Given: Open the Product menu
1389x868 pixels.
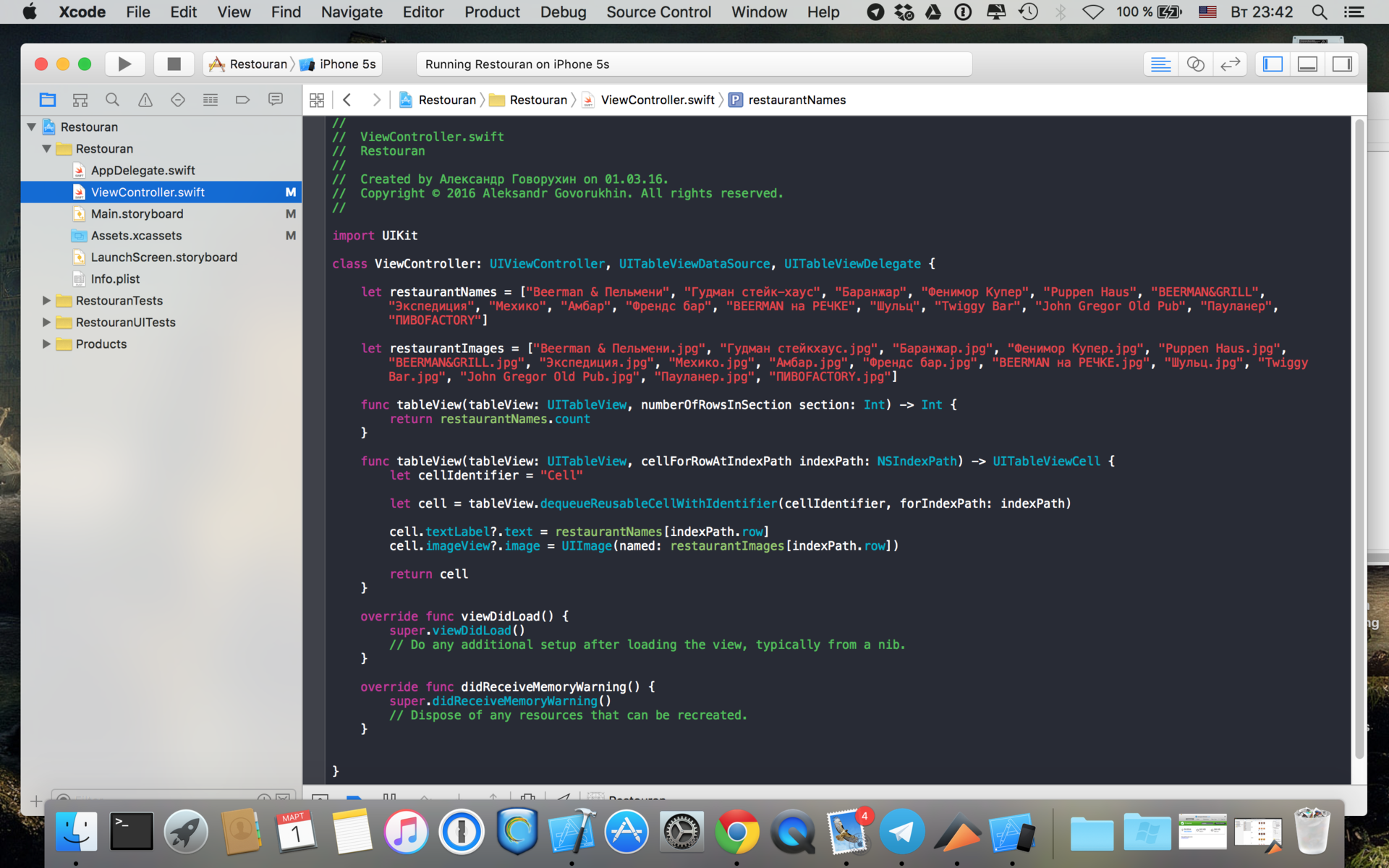Looking at the screenshot, I should (x=492, y=12).
